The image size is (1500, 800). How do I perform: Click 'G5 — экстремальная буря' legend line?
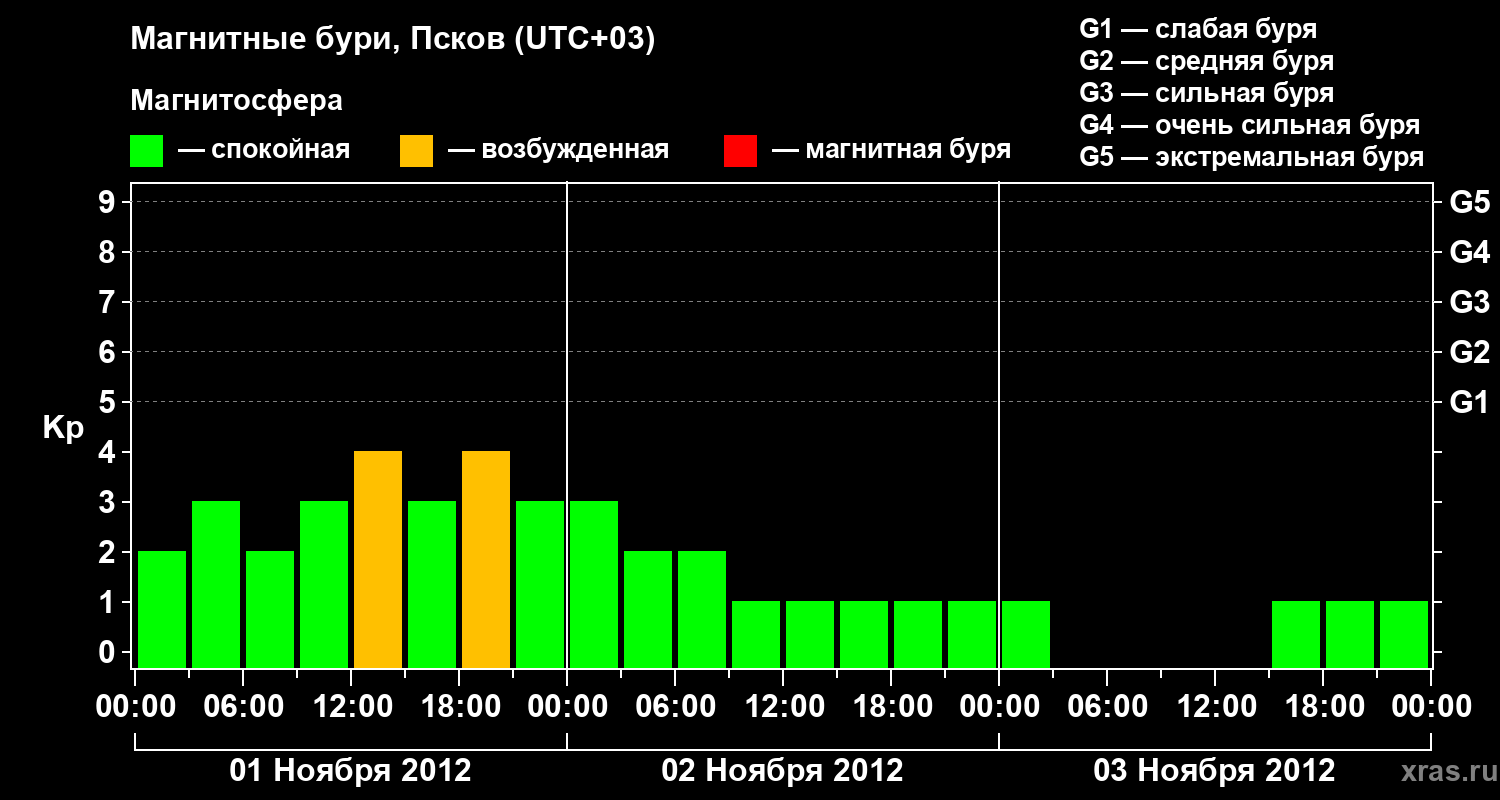pos(1252,157)
